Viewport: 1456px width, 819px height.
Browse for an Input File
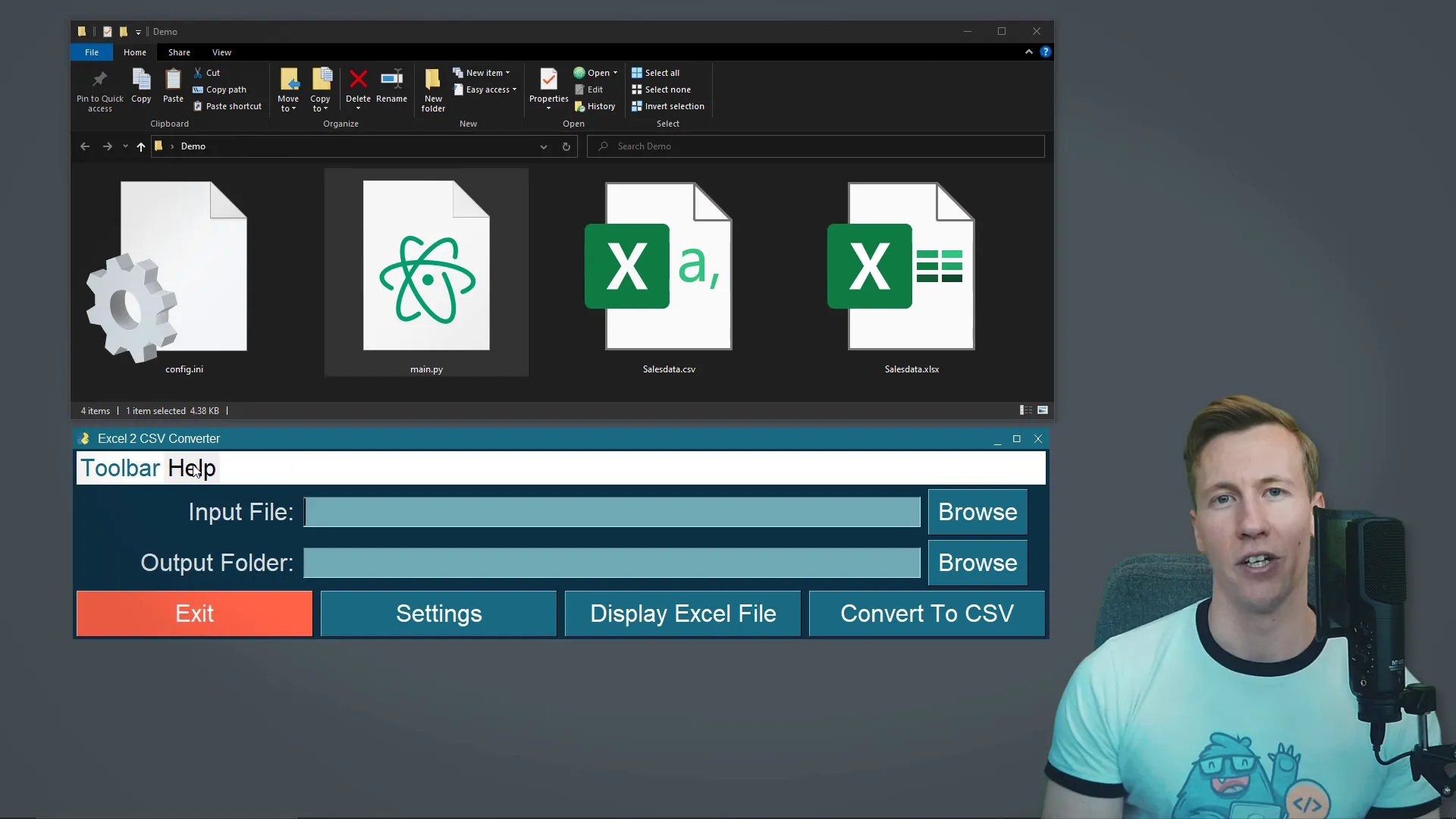977,512
